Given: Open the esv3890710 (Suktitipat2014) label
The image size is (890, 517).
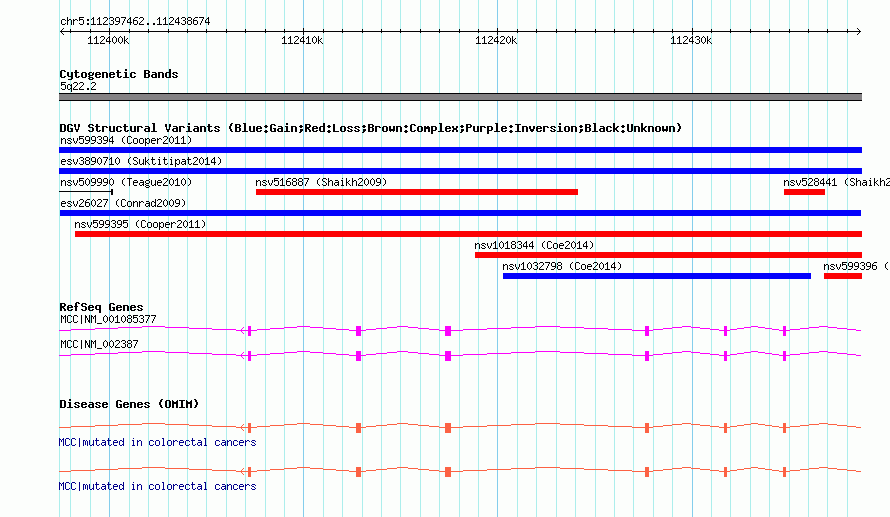Looking at the screenshot, I should pyautogui.click(x=141, y=161).
